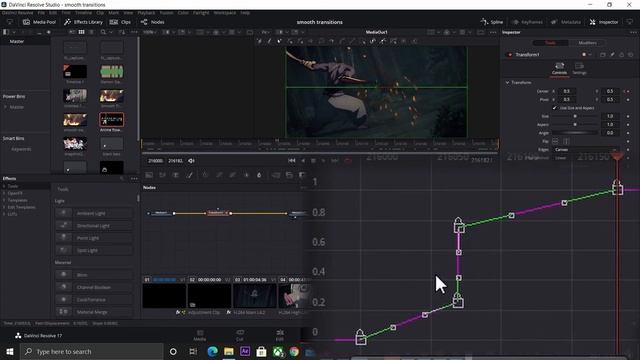The height and width of the screenshot is (360, 640).
Task: Open the File menu
Action: click(x=41, y=13)
